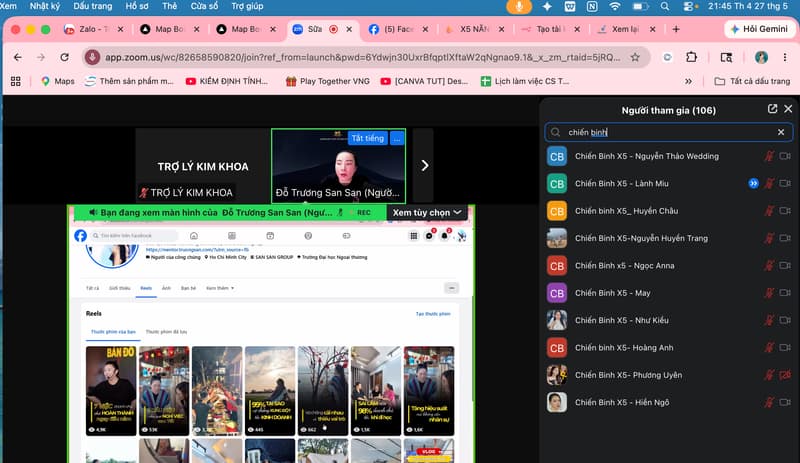This screenshot has width=800, height=463.
Task: Click the orange microphone indicator in menu bar
Action: click(x=519, y=6)
